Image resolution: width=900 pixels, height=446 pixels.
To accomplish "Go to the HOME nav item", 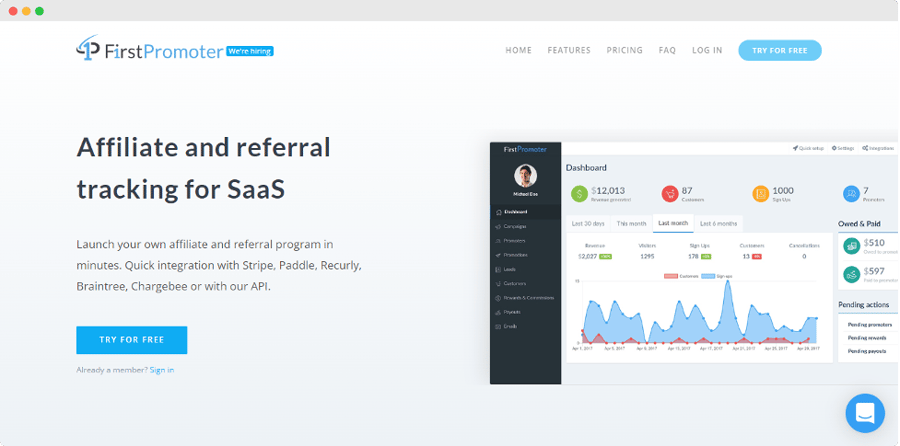I will (518, 51).
